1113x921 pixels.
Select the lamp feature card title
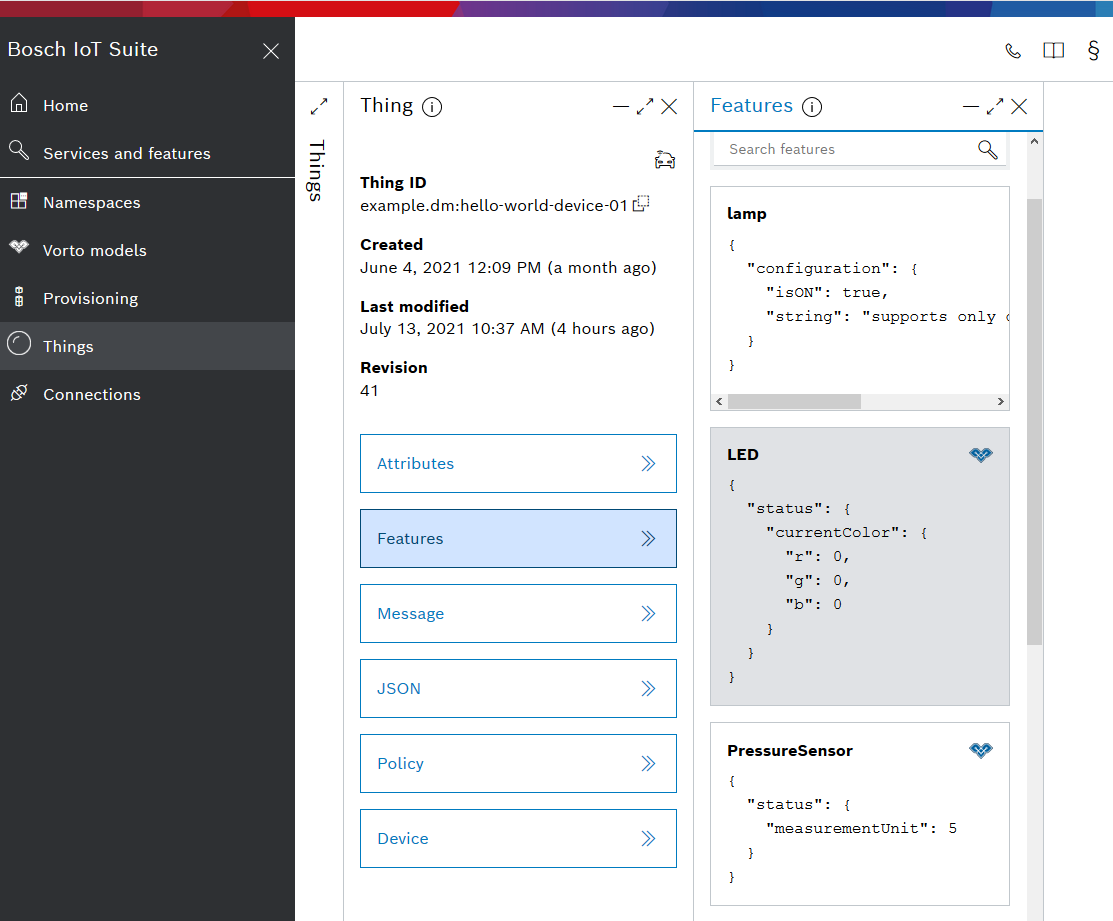747,214
